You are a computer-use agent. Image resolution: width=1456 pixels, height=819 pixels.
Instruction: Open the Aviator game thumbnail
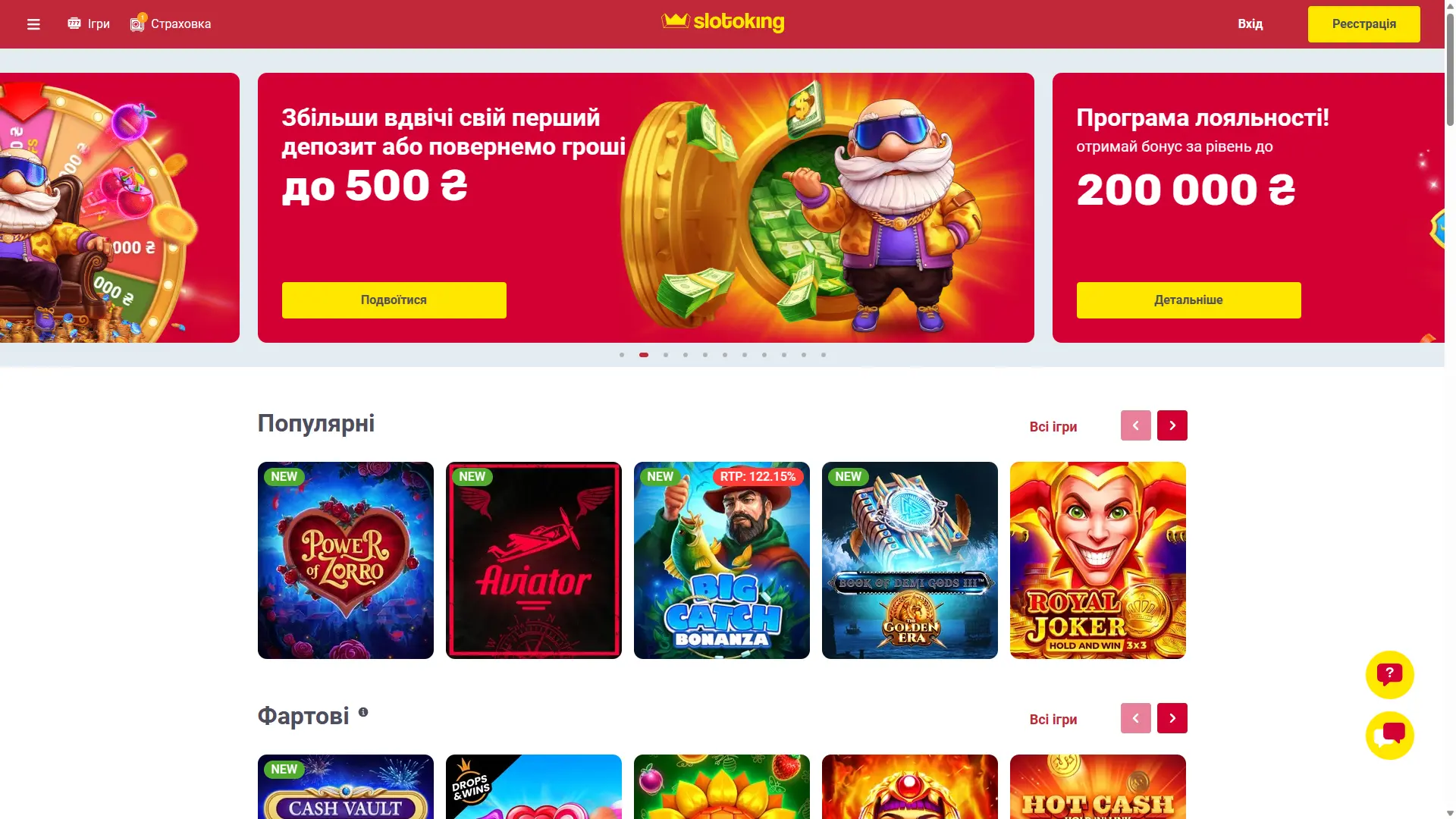click(x=533, y=560)
